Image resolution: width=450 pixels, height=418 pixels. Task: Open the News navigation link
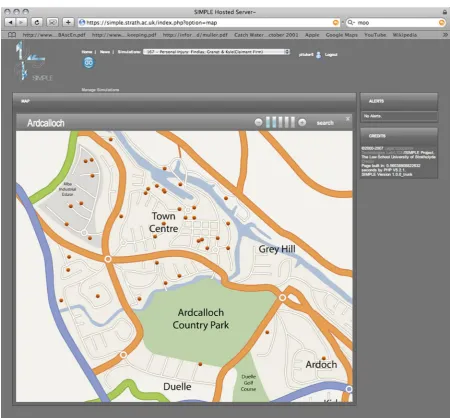coord(105,52)
